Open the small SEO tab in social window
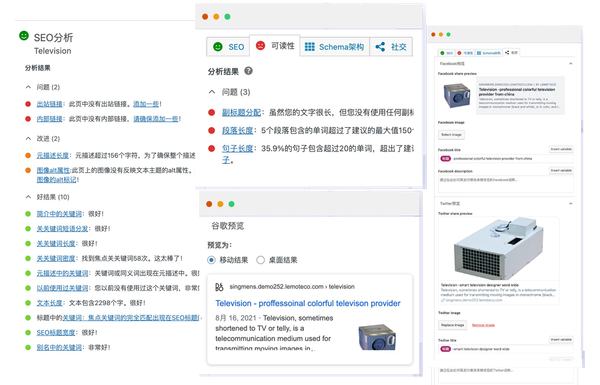 click(447, 53)
